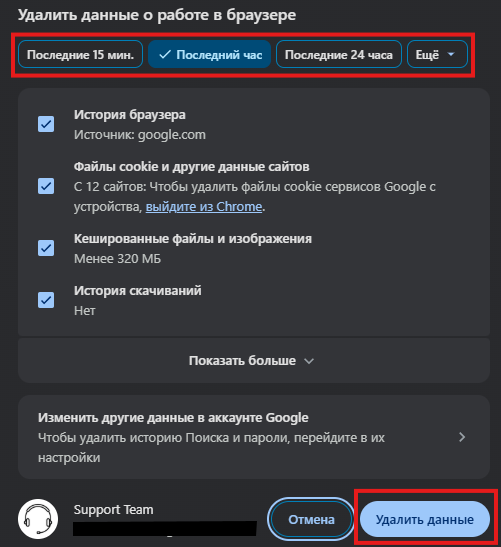The image size is (501, 547).
Task: Select the Последние 24 часа time range
Action: click(339, 54)
